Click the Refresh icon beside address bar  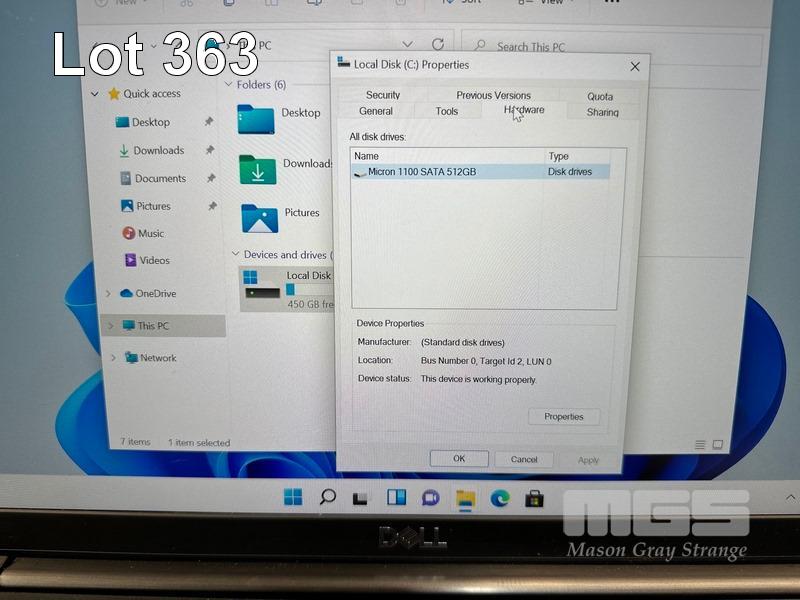[x=437, y=45]
